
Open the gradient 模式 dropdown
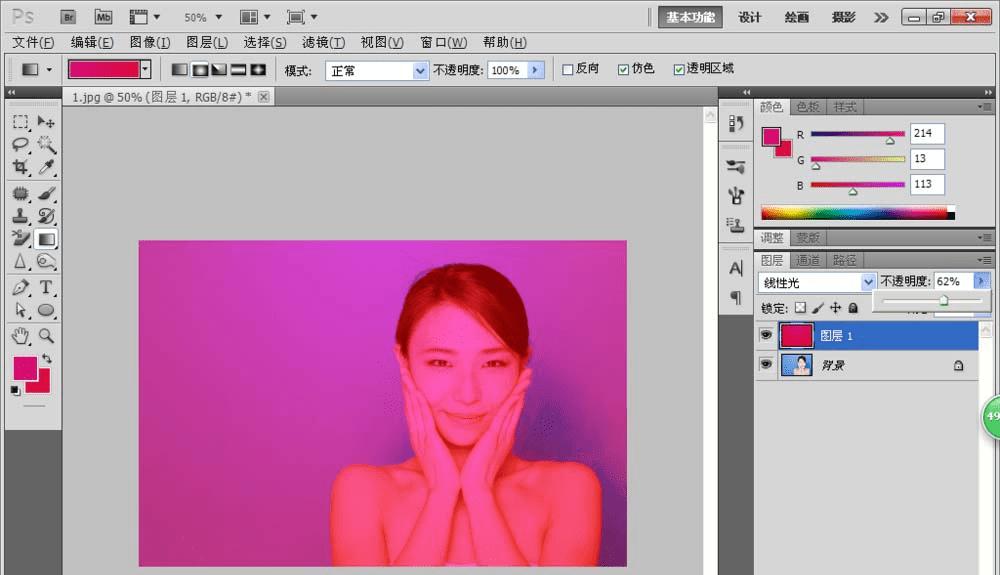click(x=420, y=70)
